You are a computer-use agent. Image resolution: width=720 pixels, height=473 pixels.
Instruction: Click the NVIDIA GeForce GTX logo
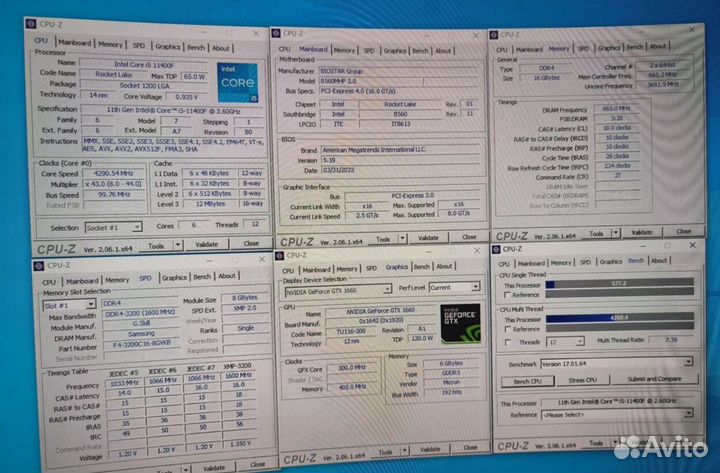point(461,324)
